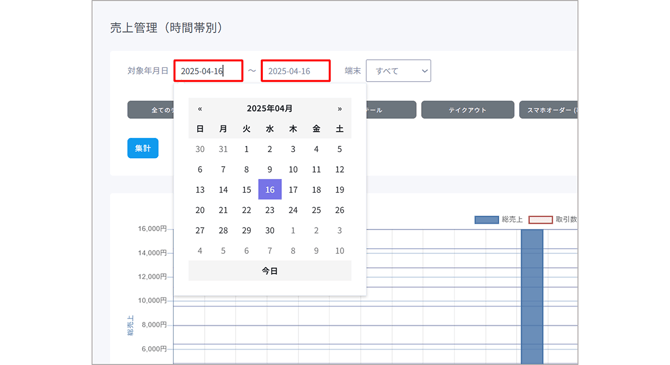
Task: Click the 2025年04月 calendar header
Action: pyautogui.click(x=270, y=109)
